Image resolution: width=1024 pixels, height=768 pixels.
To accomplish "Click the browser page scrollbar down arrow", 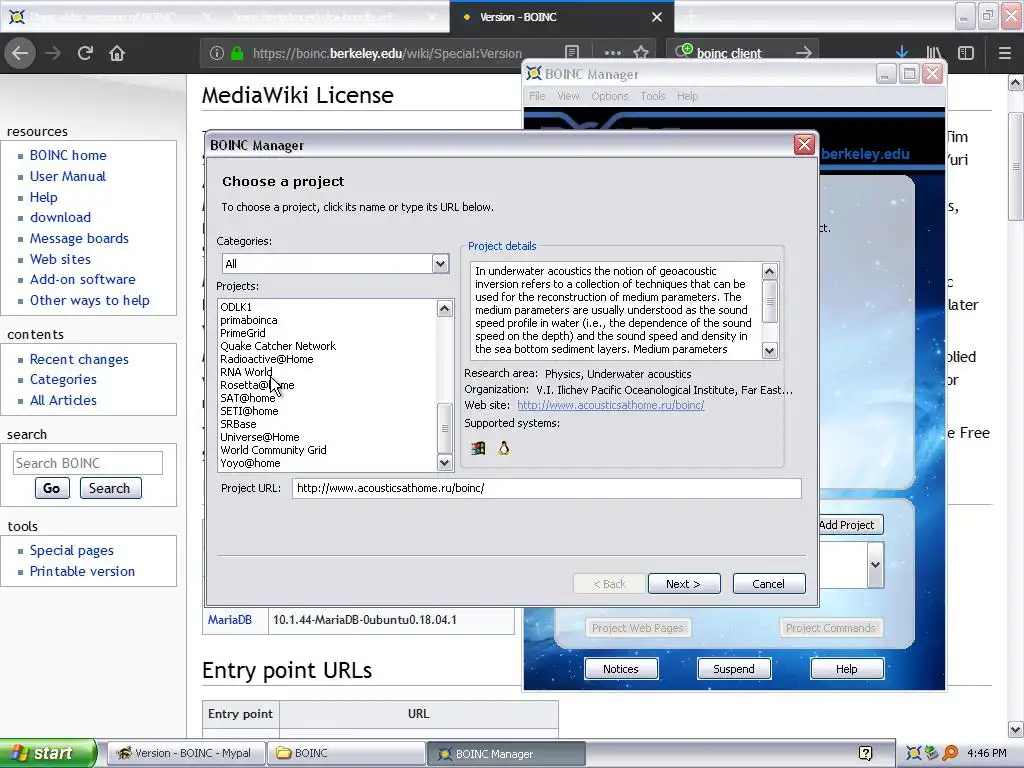I will tap(1015, 729).
